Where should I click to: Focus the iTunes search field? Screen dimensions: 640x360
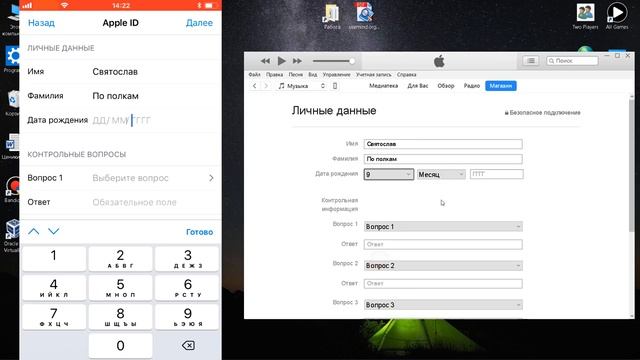click(573, 61)
